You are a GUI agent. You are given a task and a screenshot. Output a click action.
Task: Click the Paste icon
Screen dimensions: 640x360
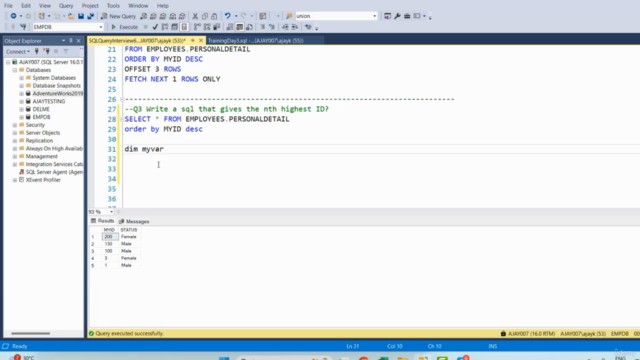pyautogui.click(x=214, y=16)
